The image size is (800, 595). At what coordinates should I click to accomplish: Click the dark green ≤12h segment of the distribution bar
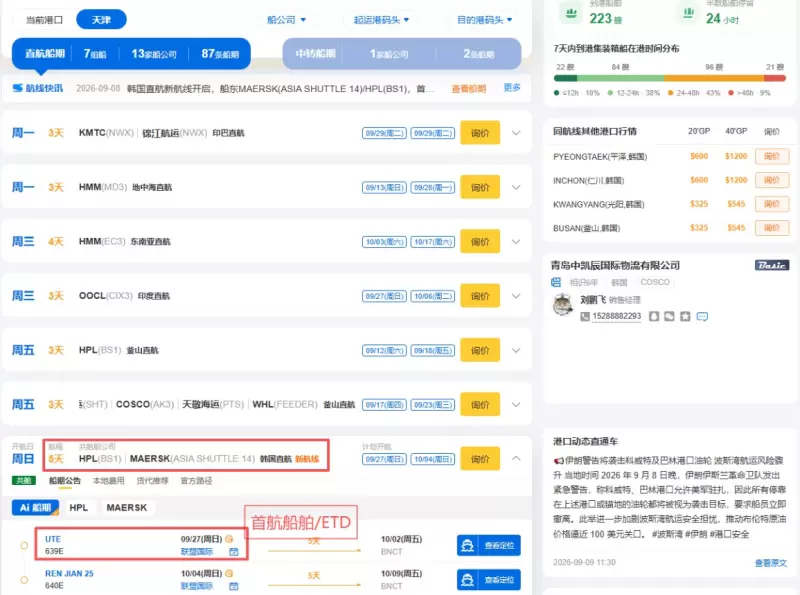565,78
